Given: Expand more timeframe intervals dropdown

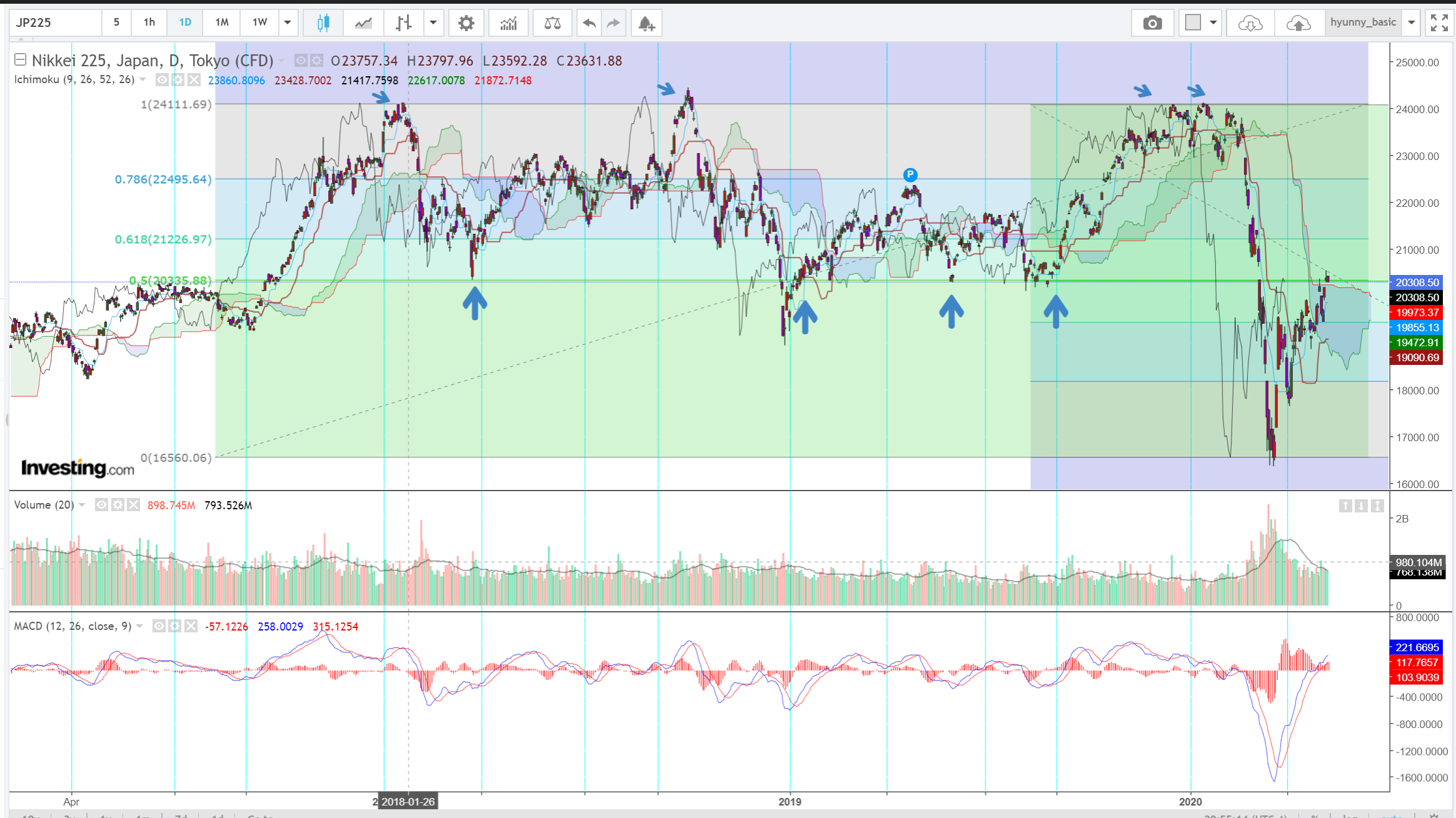Looking at the screenshot, I should point(288,22).
